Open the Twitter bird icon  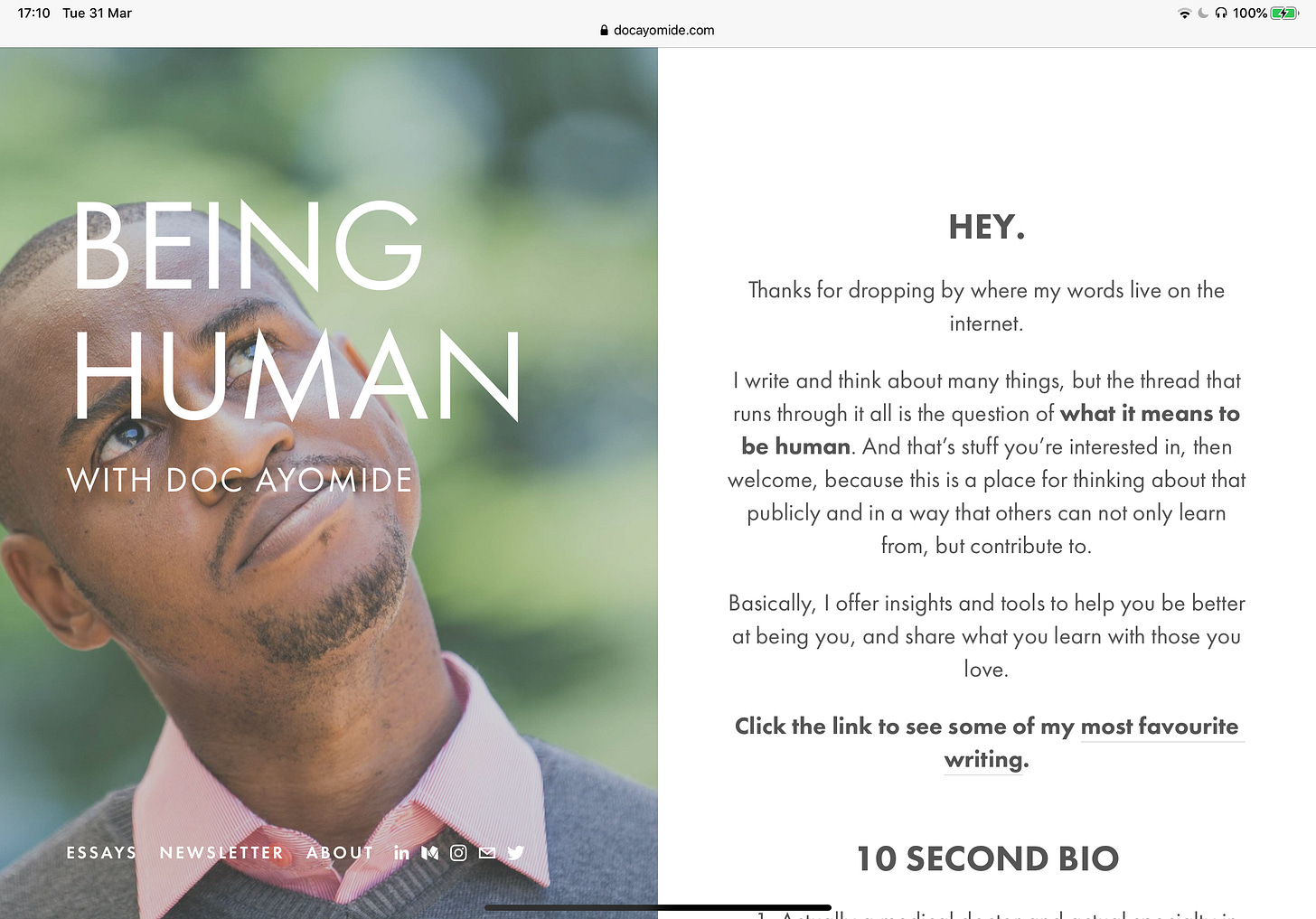(516, 853)
